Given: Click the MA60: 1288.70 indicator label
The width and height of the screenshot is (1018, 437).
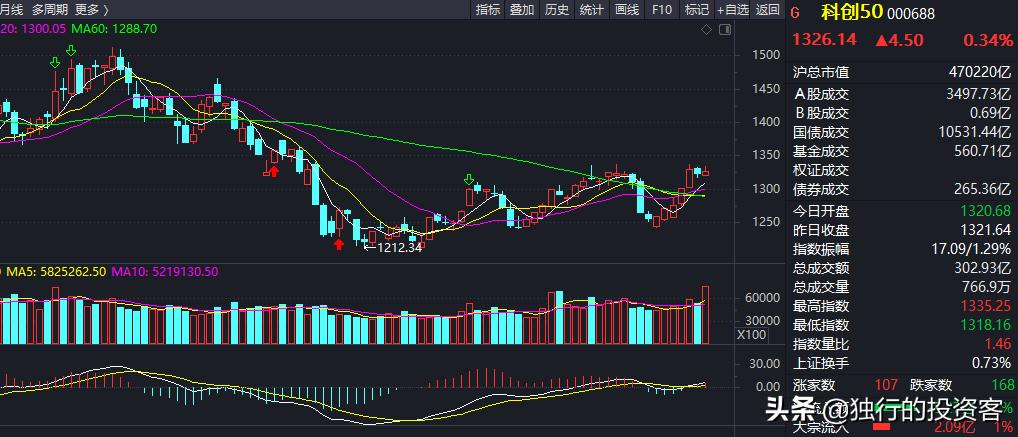Looking at the screenshot, I should pyautogui.click(x=114, y=29).
